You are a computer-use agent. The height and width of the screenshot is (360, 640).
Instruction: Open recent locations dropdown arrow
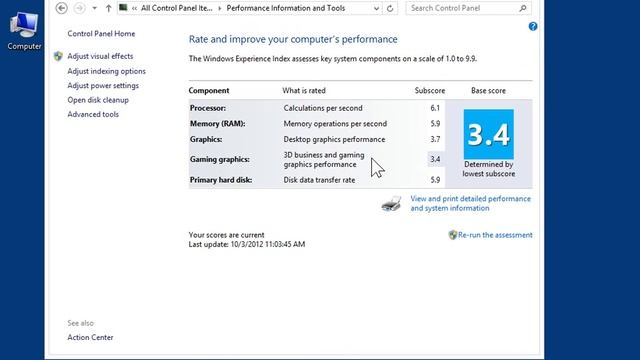[x=94, y=8]
